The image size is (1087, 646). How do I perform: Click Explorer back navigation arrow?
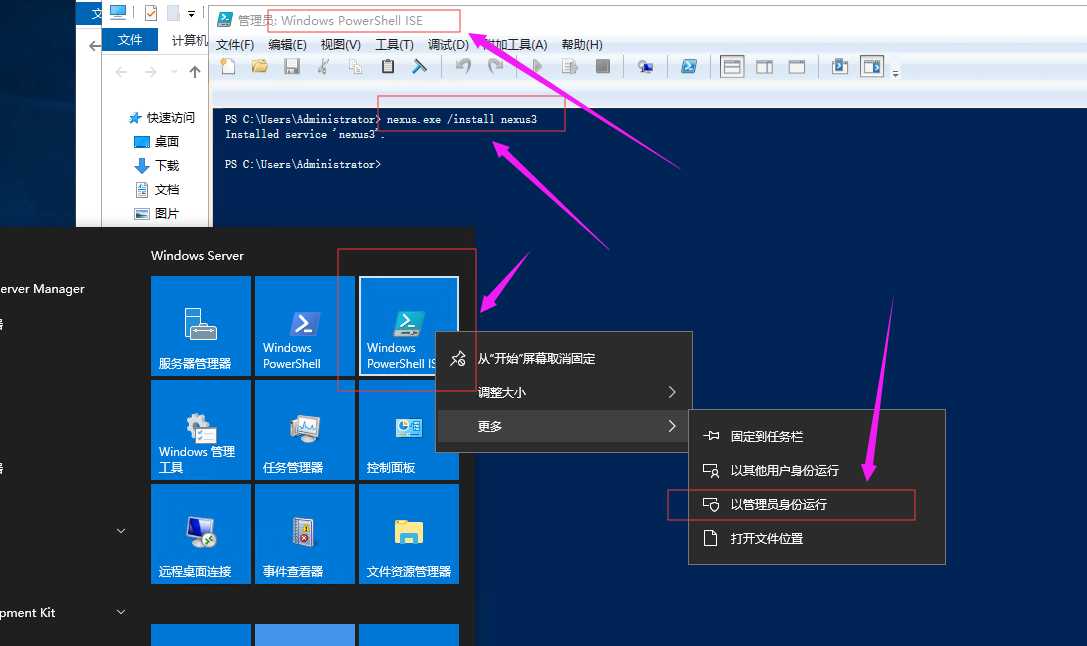click(121, 72)
